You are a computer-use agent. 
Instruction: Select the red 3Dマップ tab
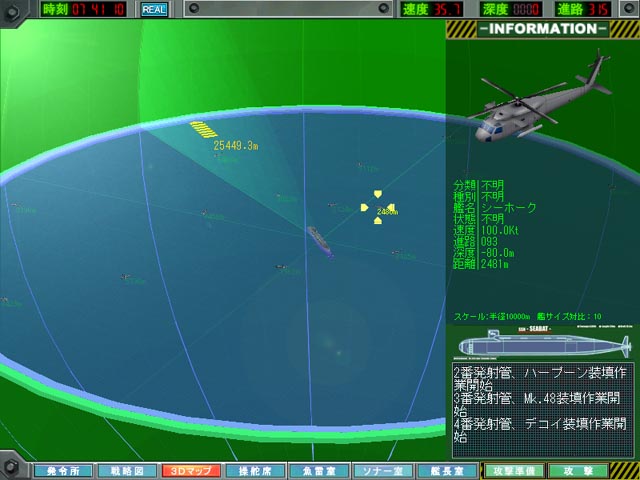(191, 471)
